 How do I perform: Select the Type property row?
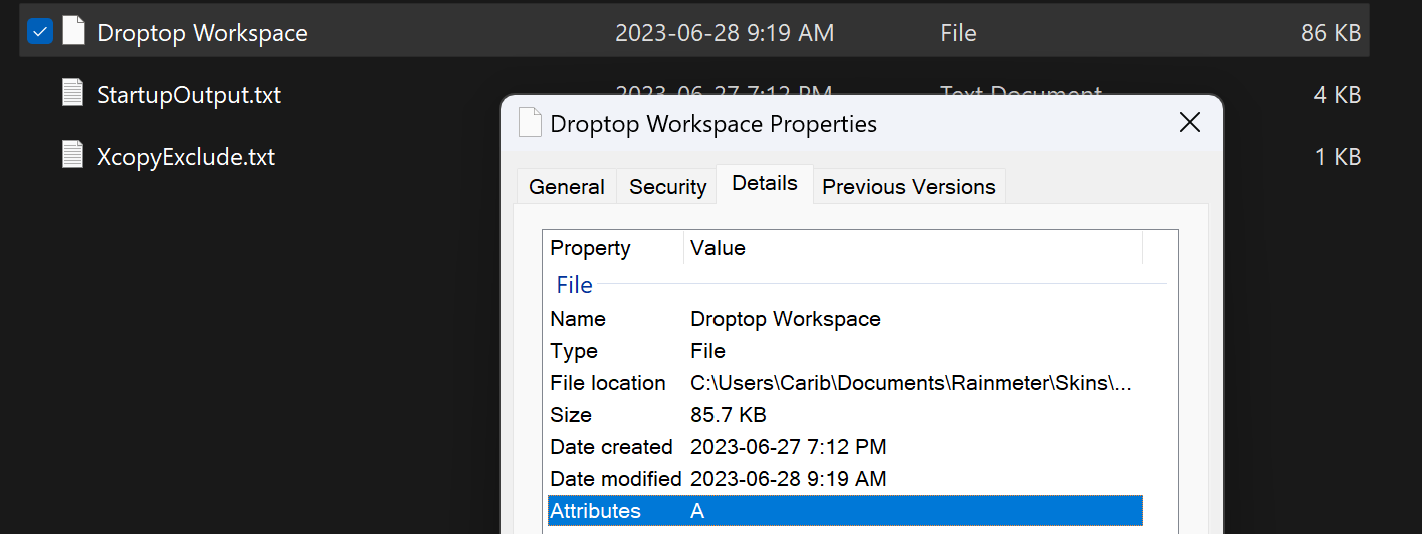(845, 351)
